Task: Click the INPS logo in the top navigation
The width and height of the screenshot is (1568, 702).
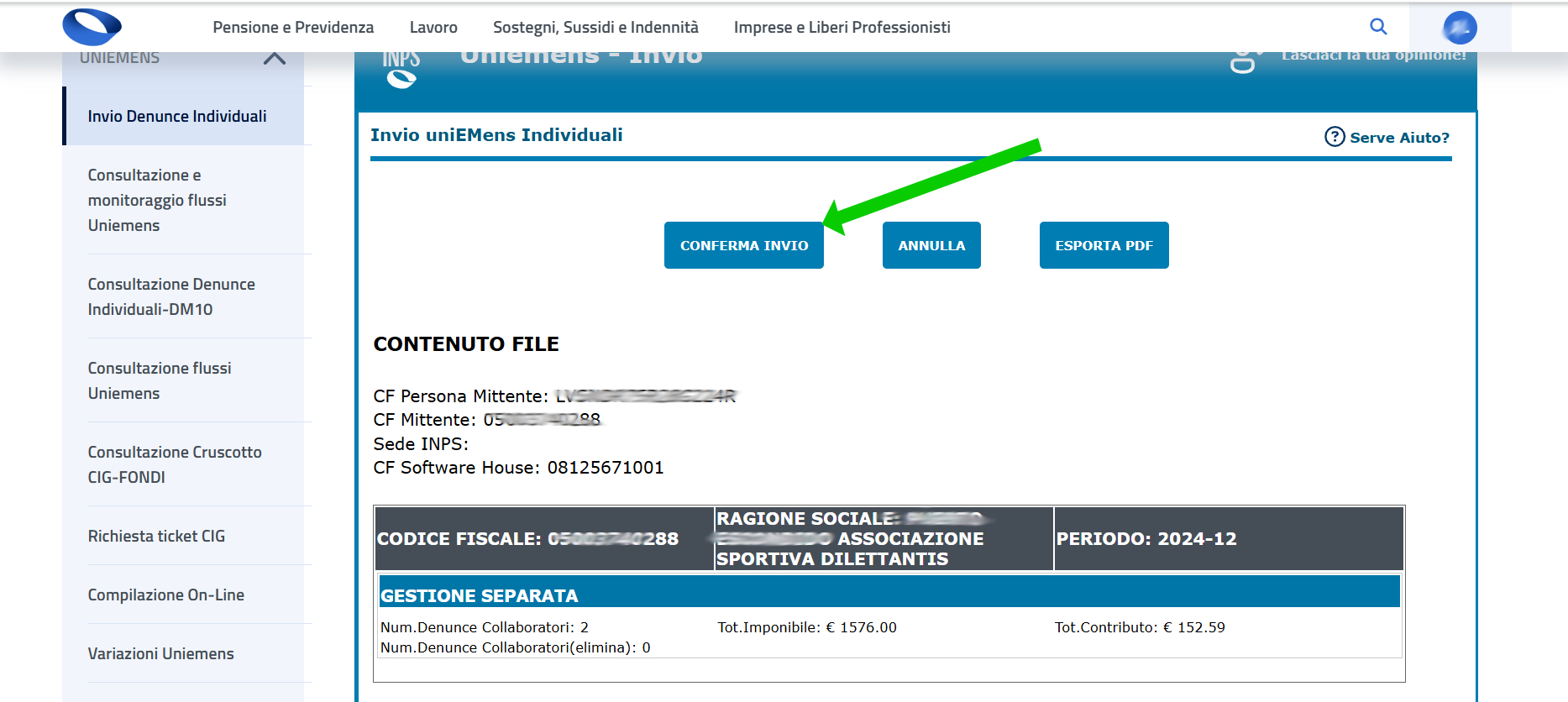Action: coord(92,27)
